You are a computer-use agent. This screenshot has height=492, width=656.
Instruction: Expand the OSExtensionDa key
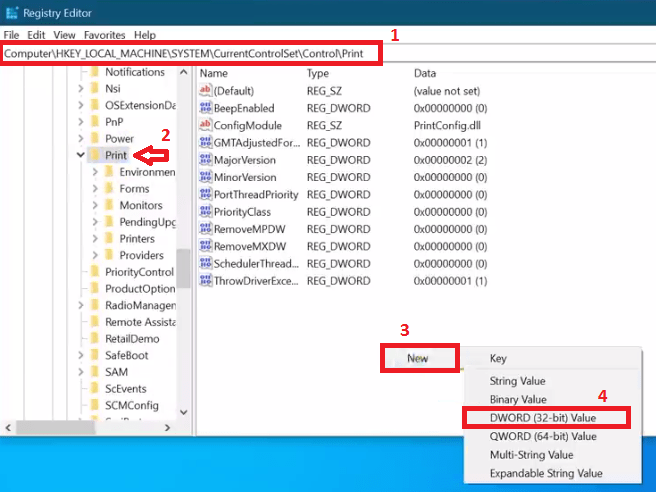(x=81, y=105)
